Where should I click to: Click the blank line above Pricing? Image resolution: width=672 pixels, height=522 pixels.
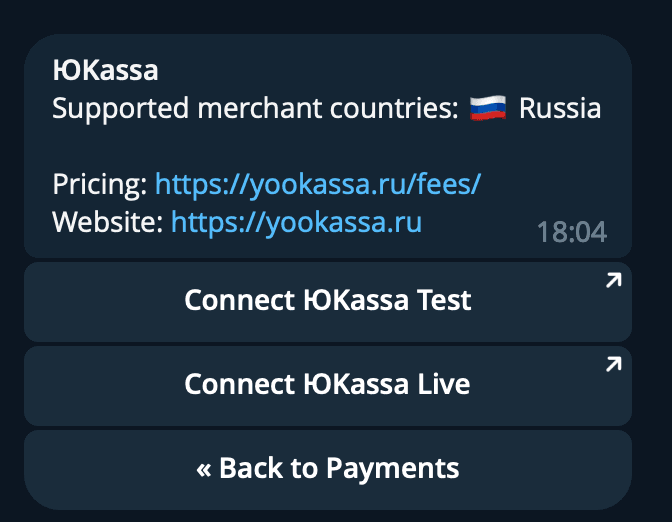pyautogui.click(x=300, y=146)
